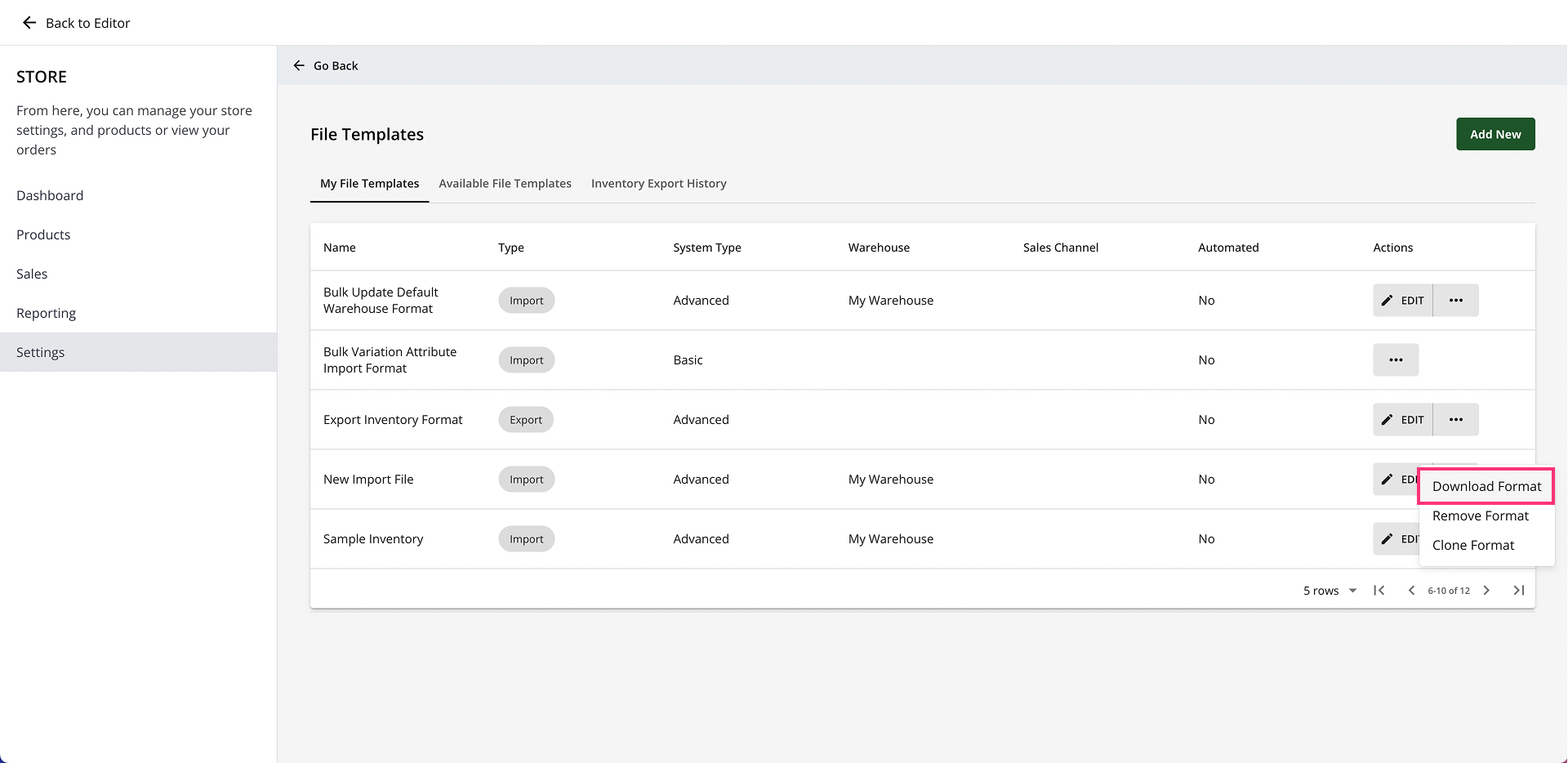The image size is (1568, 763).
Task: Go to next page of table
Action: tap(1486, 591)
